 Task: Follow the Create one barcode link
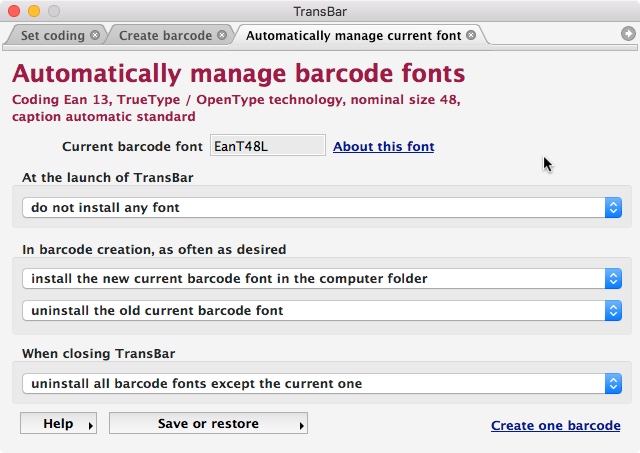(556, 425)
